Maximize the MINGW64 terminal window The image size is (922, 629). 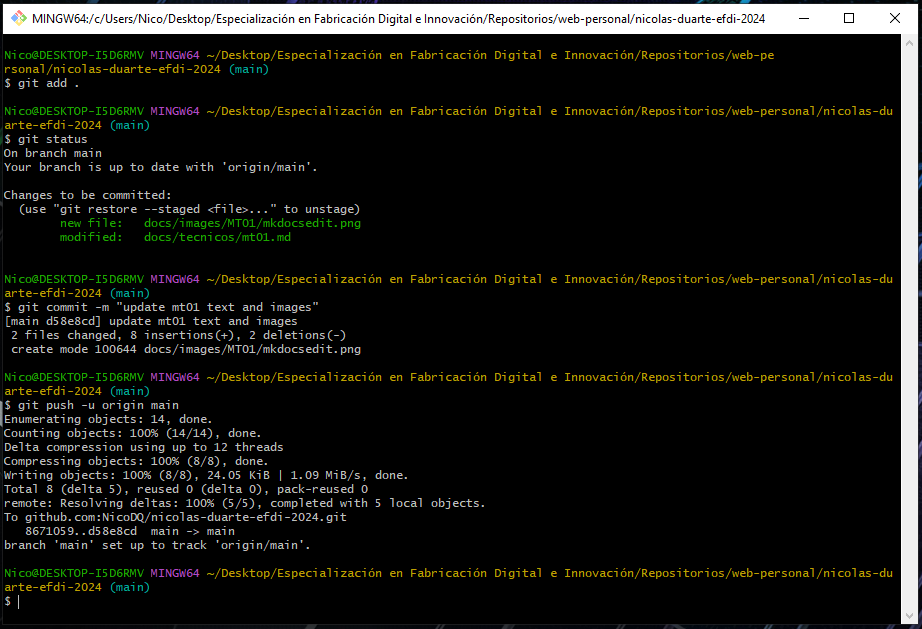coord(848,18)
